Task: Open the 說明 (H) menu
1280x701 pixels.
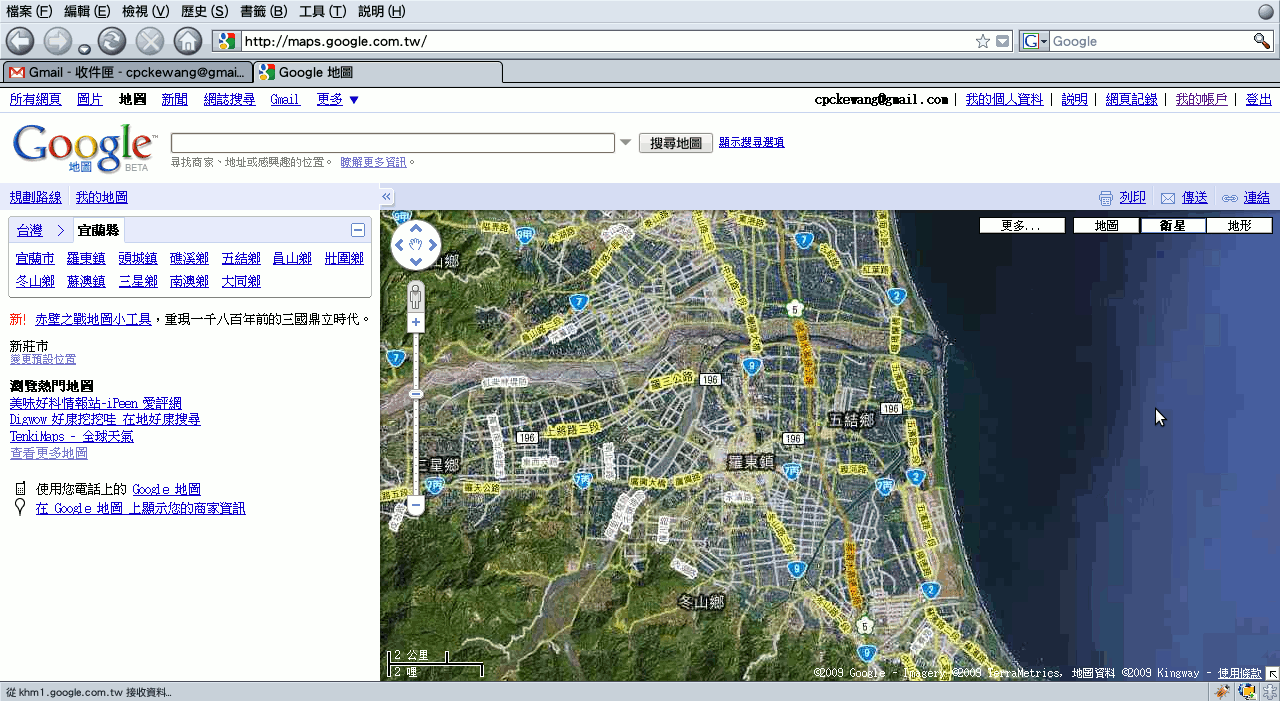Action: (x=382, y=11)
